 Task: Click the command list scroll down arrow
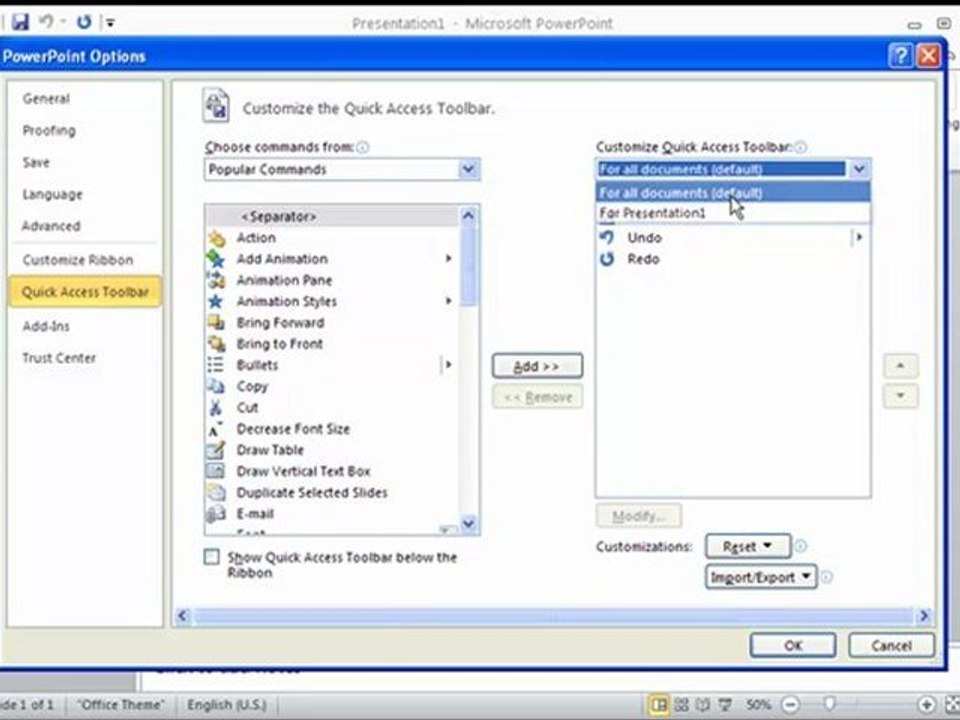click(x=468, y=523)
